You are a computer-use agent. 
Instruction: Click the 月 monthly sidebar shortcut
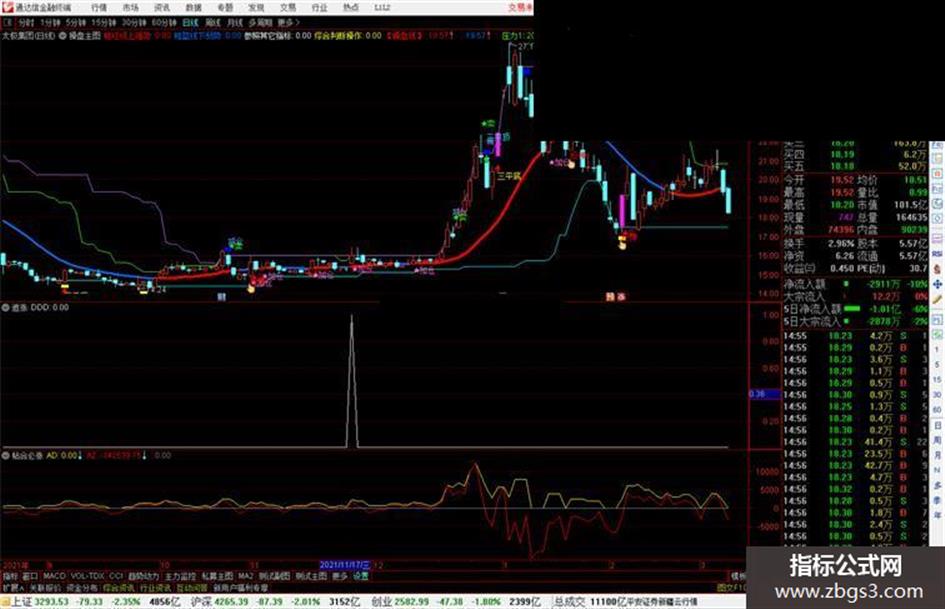point(937,456)
